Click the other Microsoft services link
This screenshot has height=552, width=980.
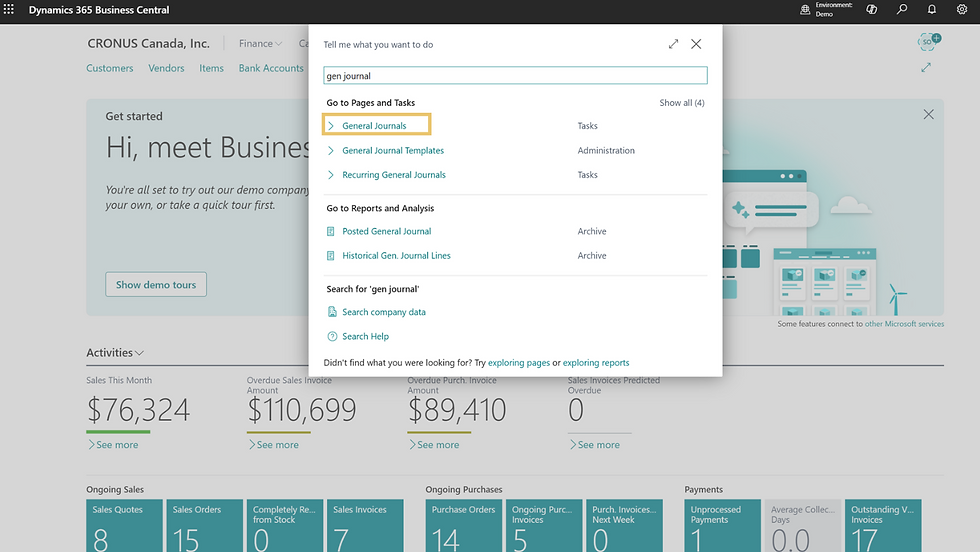[x=904, y=324]
